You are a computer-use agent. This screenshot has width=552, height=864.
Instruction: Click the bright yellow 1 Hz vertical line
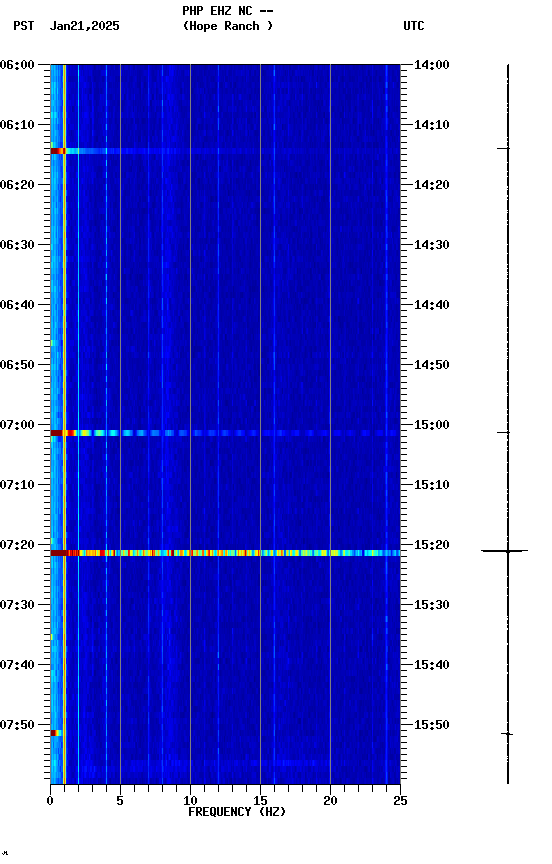coord(64,424)
